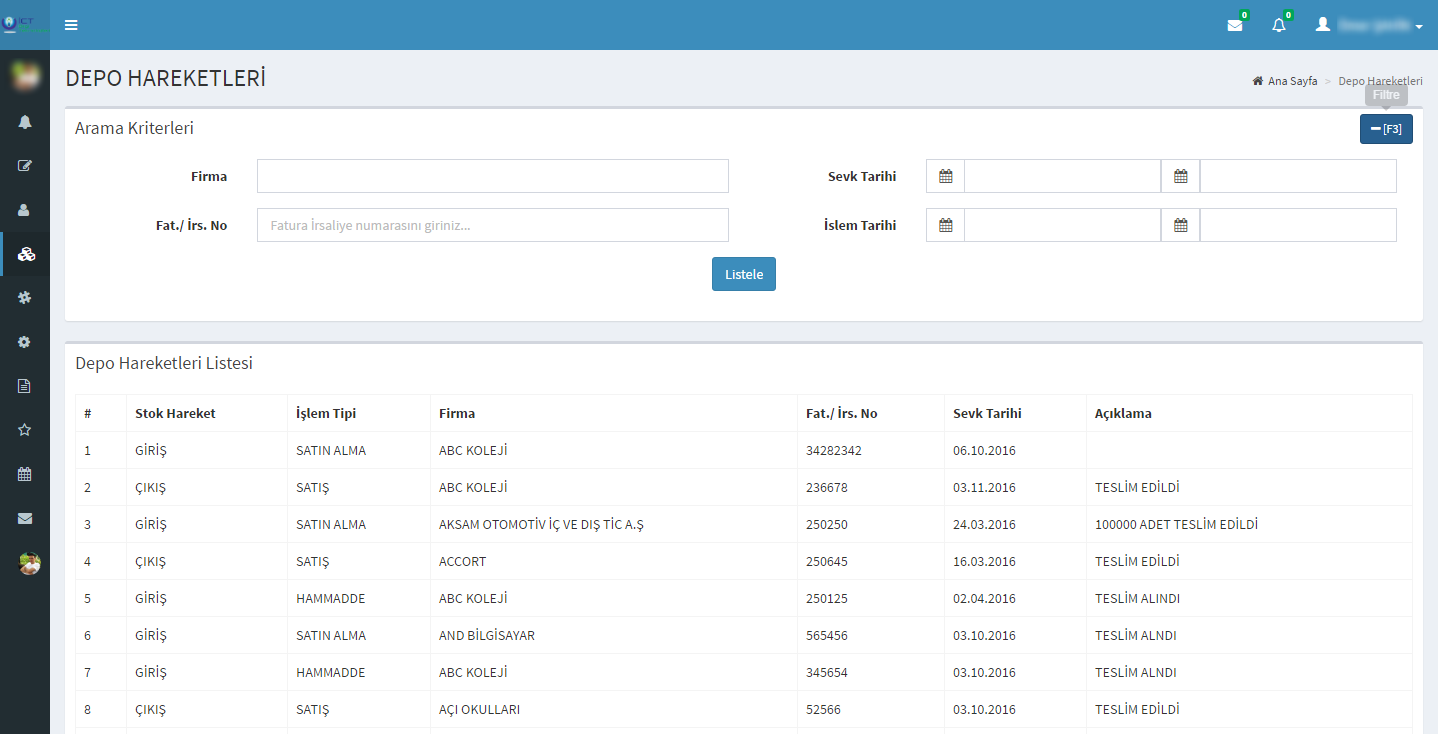Open the sidebar envelope icon

(25, 518)
